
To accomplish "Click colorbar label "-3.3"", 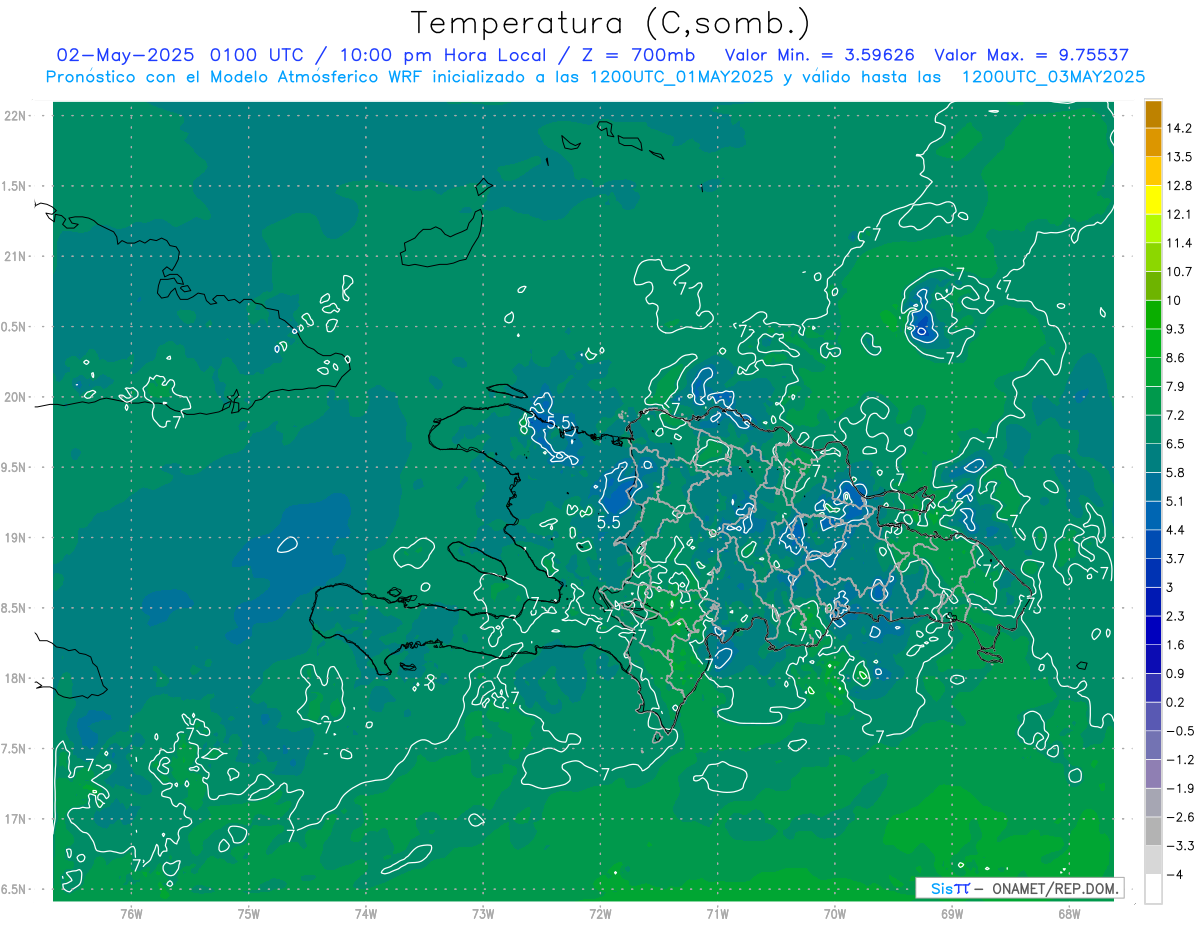I will click(x=1179, y=846).
